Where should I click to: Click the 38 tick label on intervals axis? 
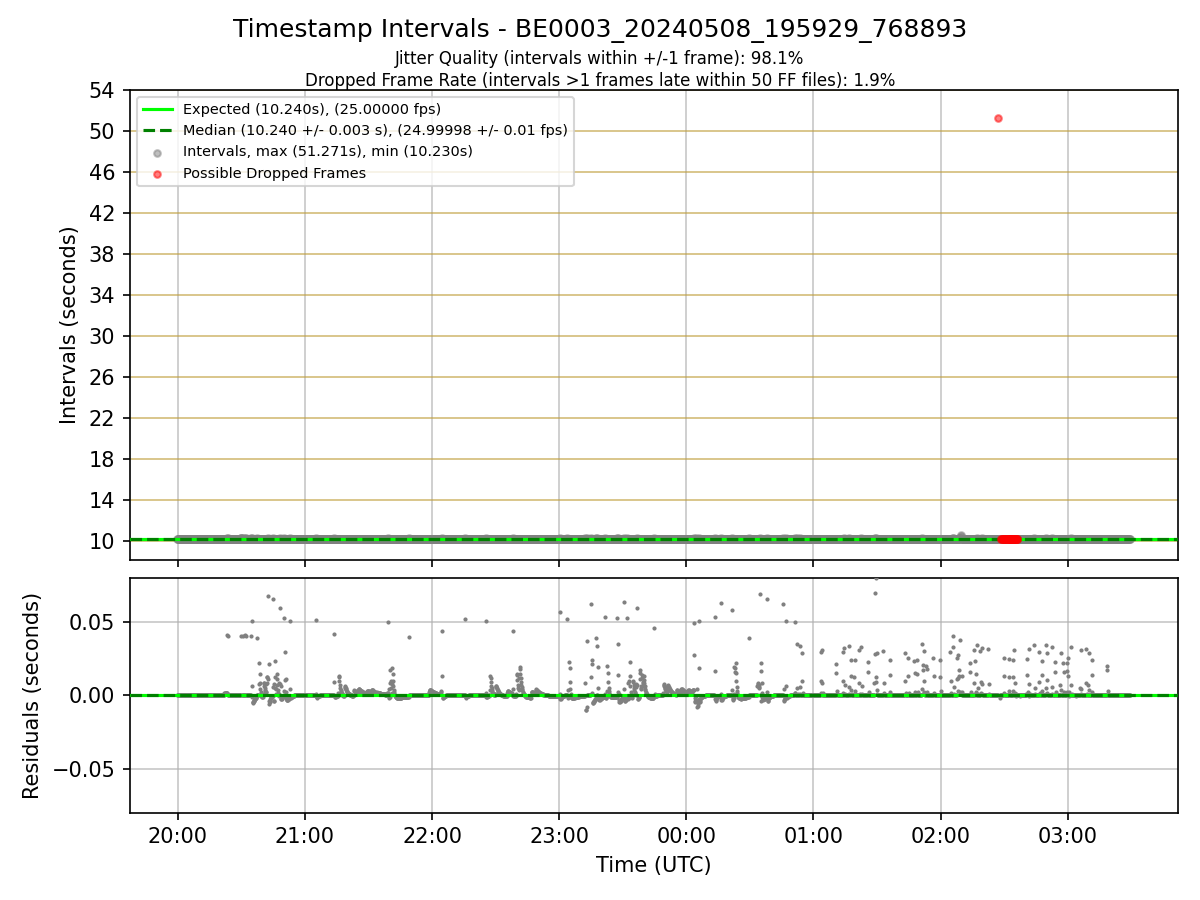[104, 254]
